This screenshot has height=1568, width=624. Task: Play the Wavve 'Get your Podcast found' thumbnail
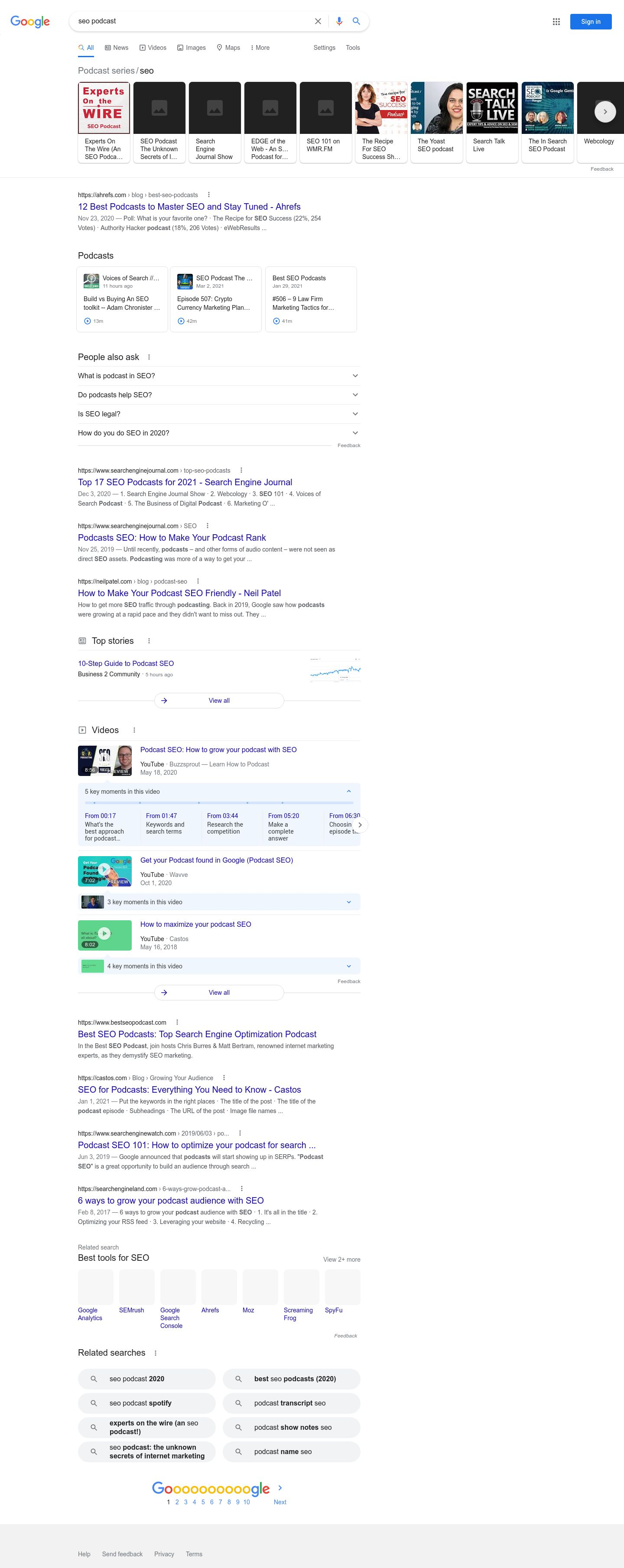click(x=105, y=871)
